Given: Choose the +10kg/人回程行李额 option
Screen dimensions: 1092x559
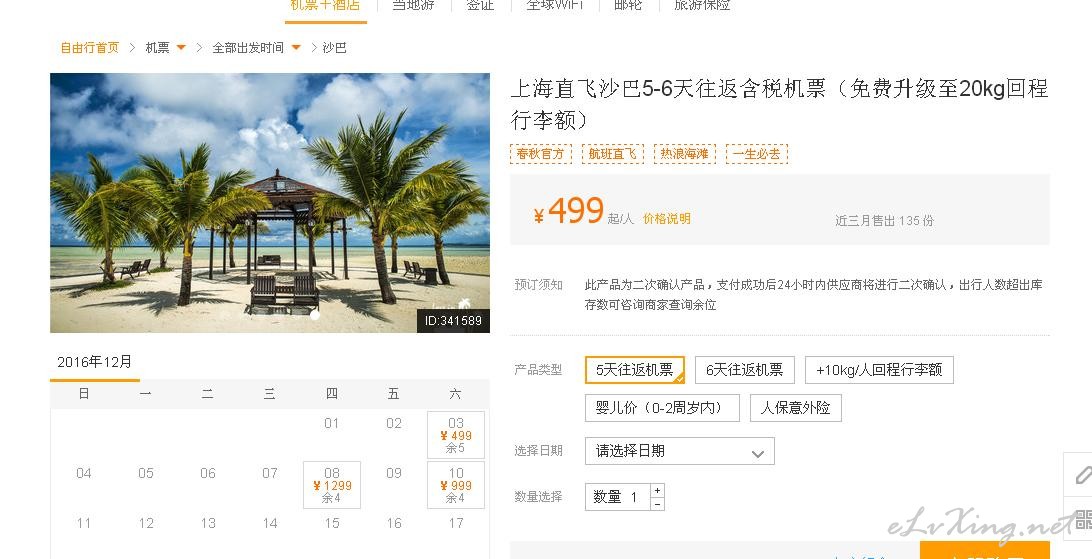Looking at the screenshot, I should click(879, 370).
